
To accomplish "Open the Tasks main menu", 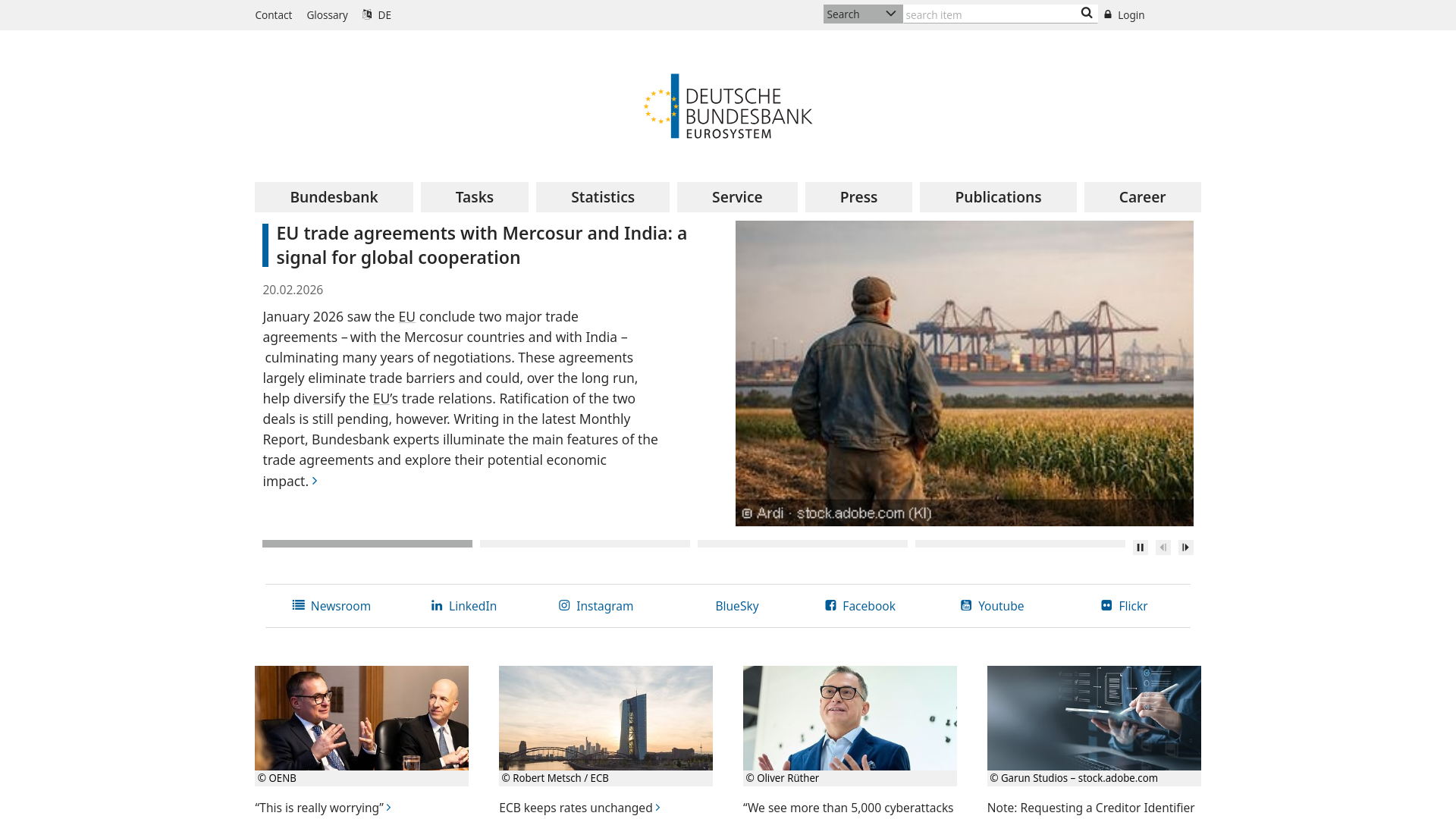I will pyautogui.click(x=475, y=197).
